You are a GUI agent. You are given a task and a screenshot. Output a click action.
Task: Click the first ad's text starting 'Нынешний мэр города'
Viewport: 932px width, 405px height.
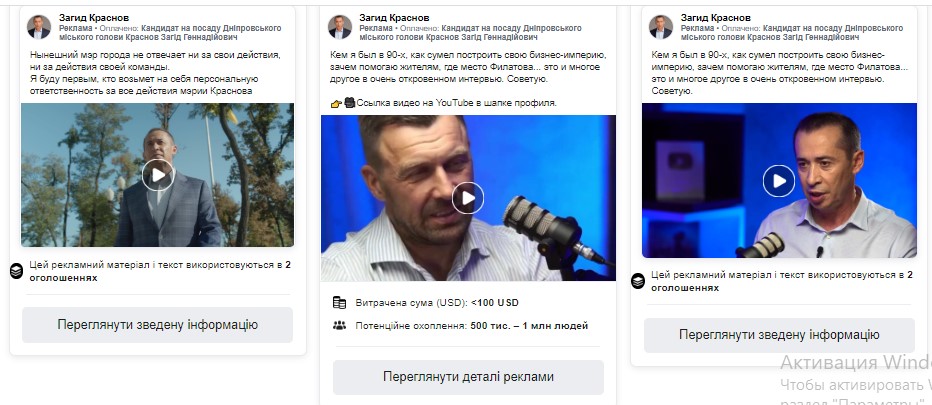(155, 73)
